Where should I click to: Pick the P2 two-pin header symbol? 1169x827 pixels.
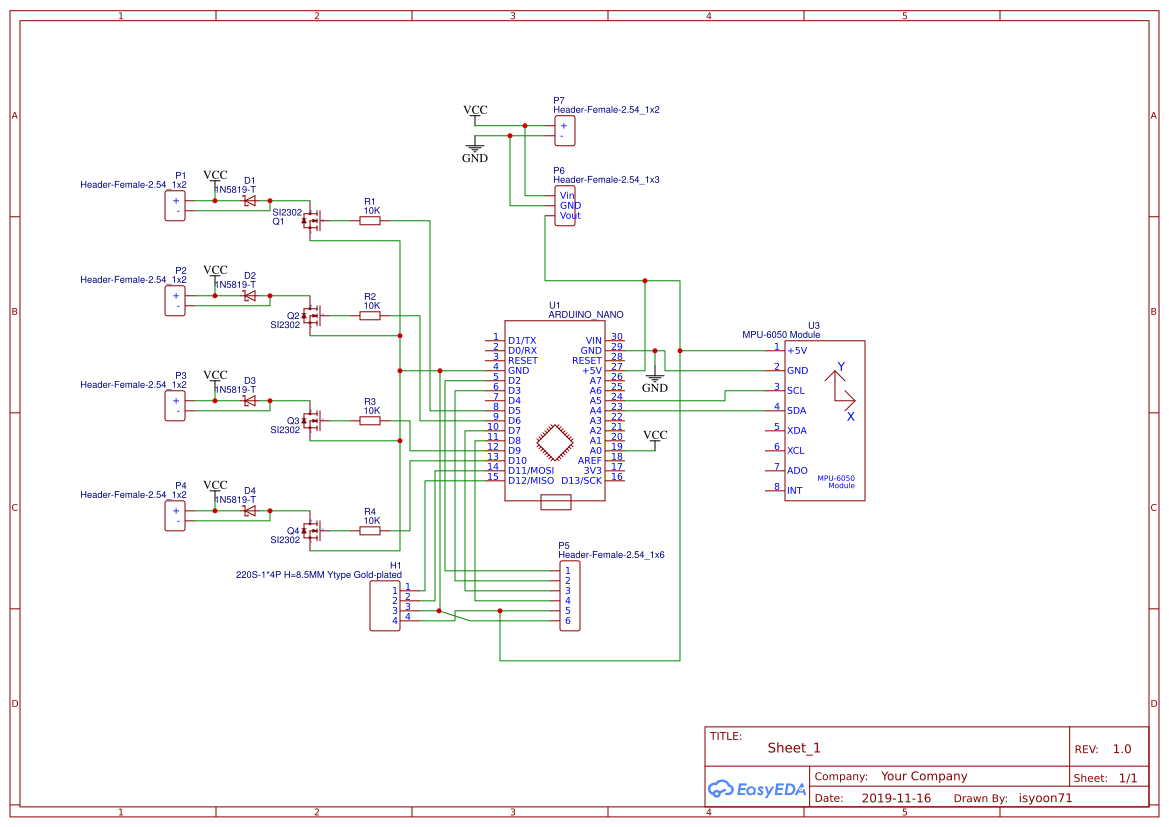point(175,301)
